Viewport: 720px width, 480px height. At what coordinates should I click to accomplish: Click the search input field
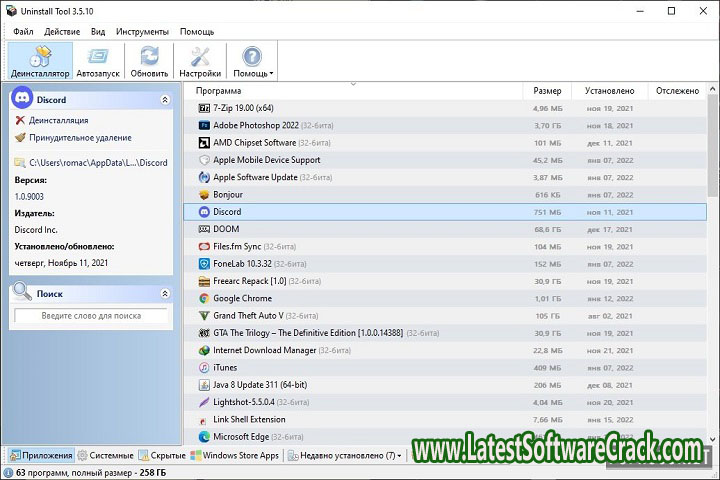[x=91, y=316]
